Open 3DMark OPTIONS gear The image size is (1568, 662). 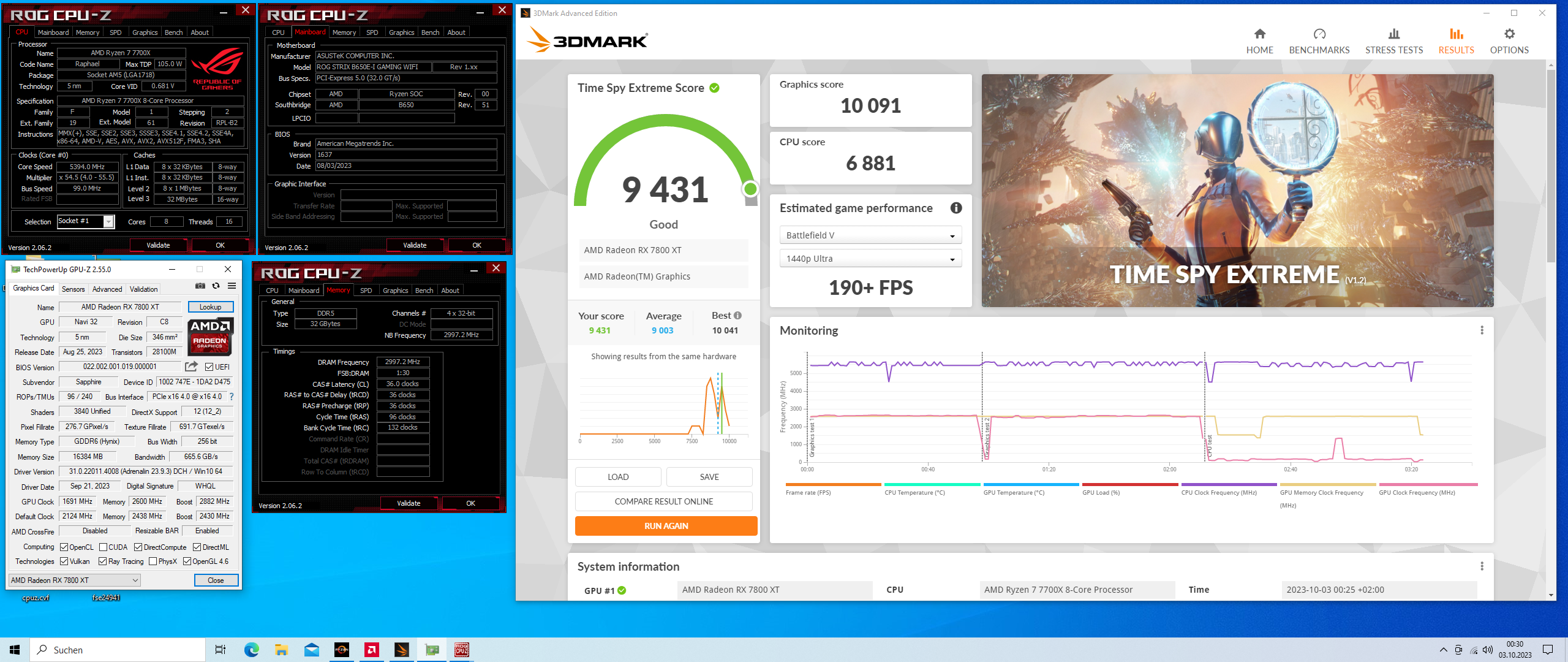tap(1509, 41)
